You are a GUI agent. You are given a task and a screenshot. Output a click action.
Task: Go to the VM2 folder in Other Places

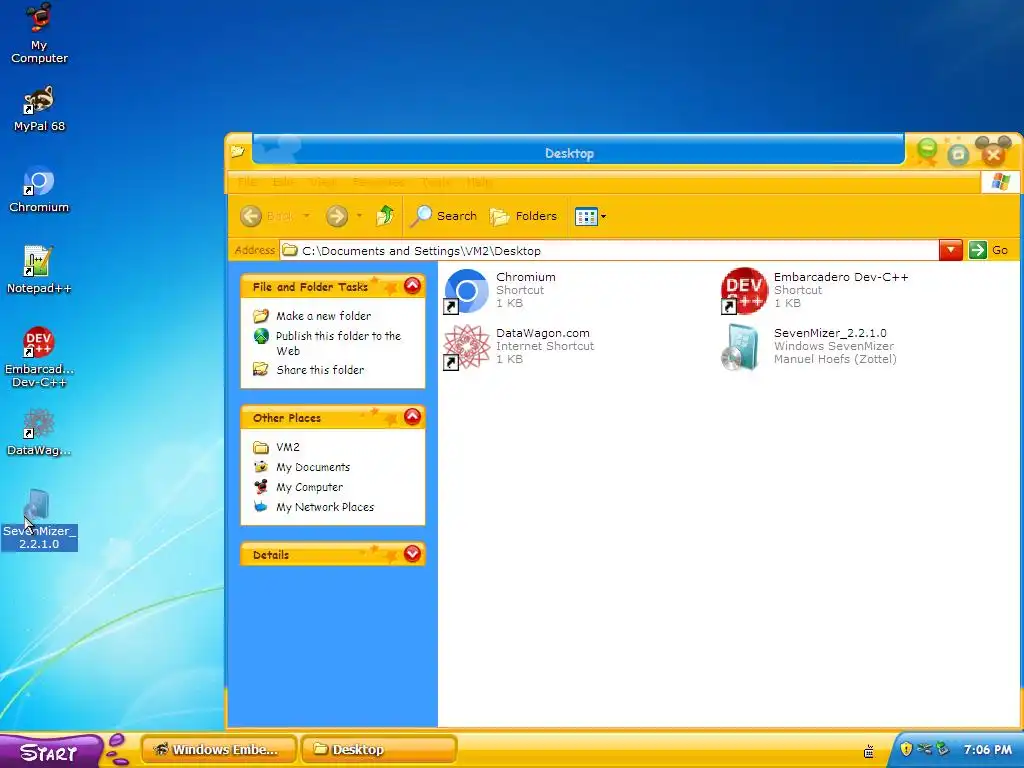(x=287, y=447)
